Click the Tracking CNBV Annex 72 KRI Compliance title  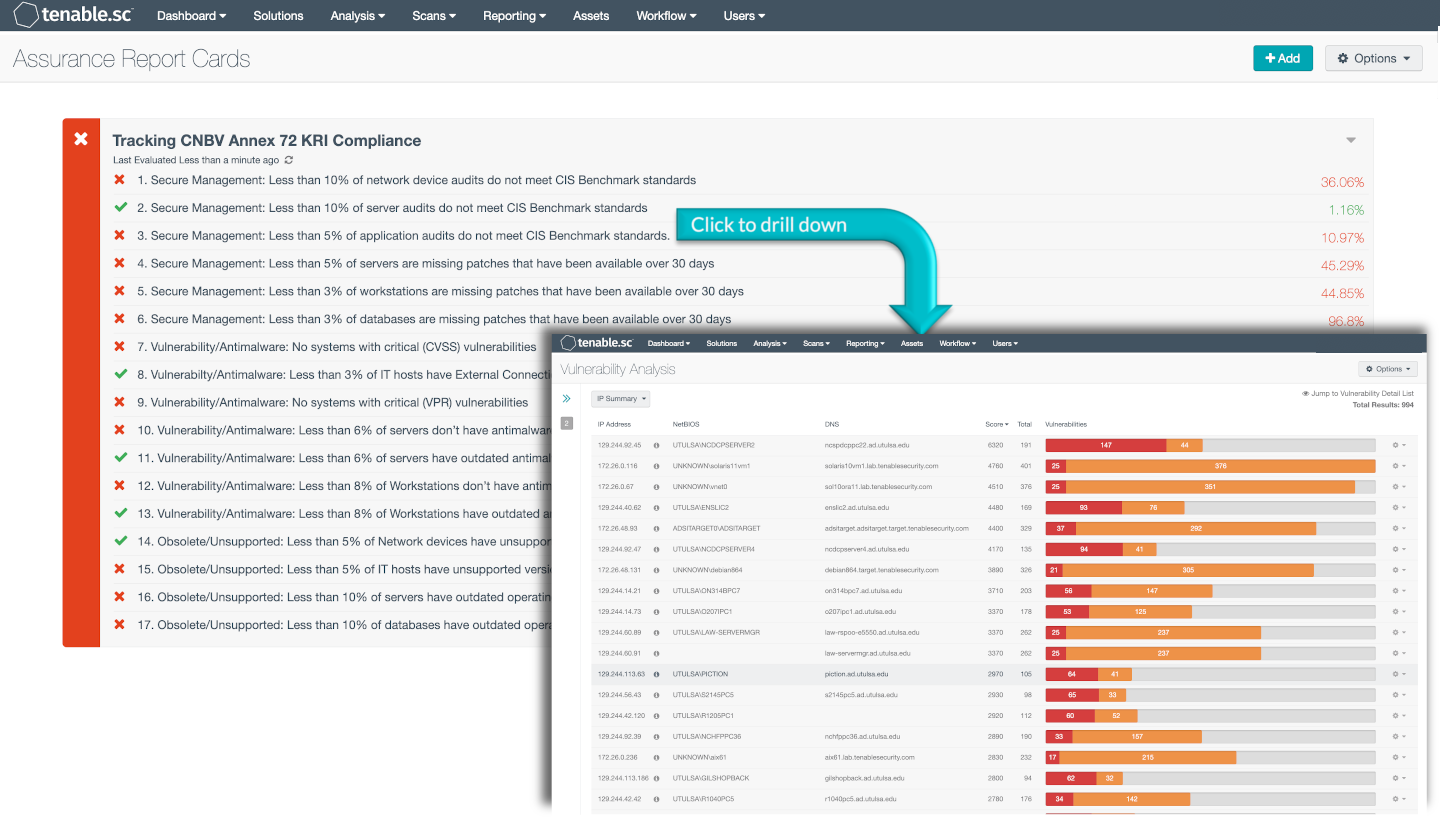click(x=266, y=140)
